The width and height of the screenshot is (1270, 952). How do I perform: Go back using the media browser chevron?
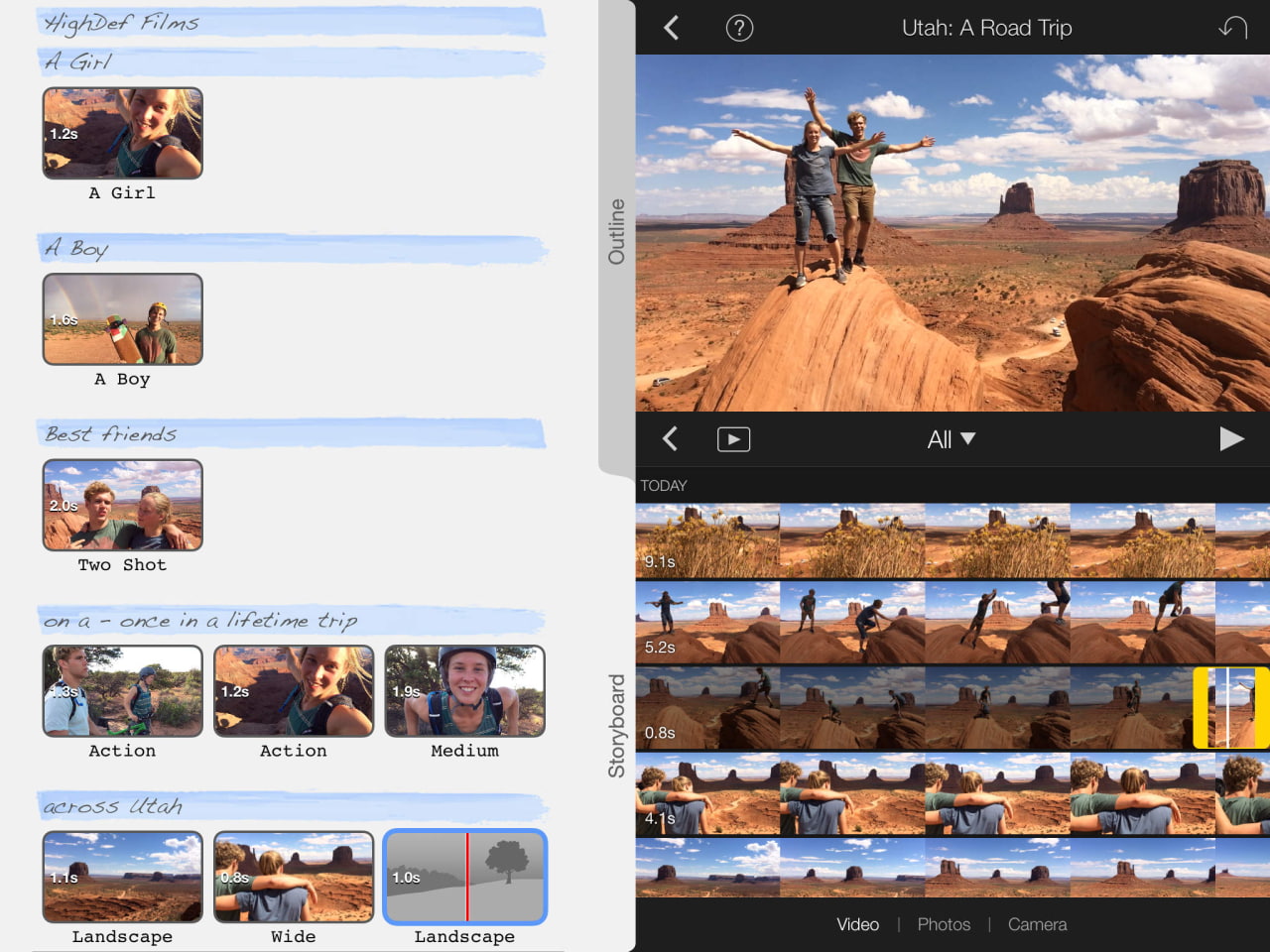pyautogui.click(x=671, y=439)
